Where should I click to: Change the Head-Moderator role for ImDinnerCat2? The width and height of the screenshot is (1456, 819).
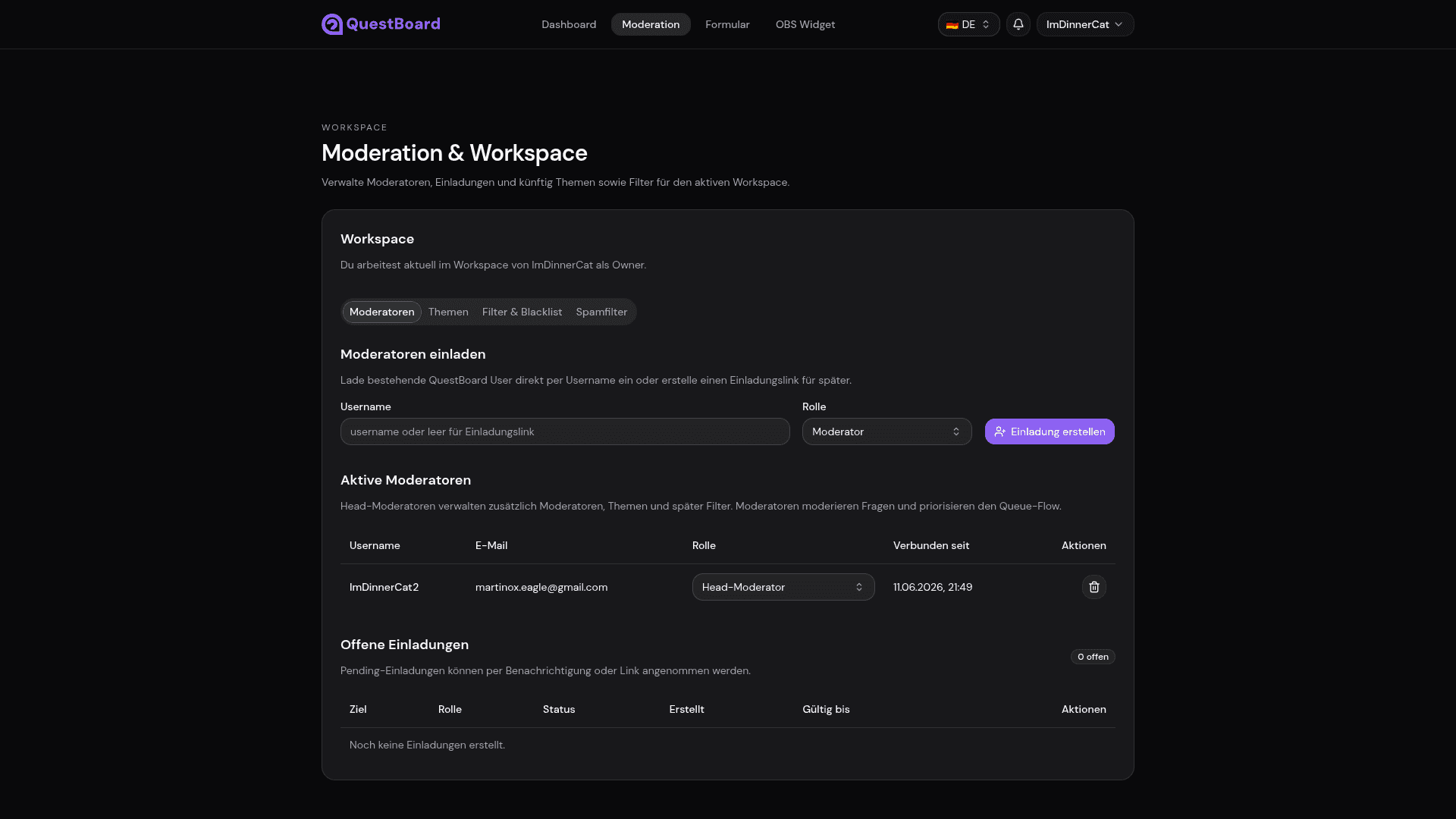(x=783, y=587)
